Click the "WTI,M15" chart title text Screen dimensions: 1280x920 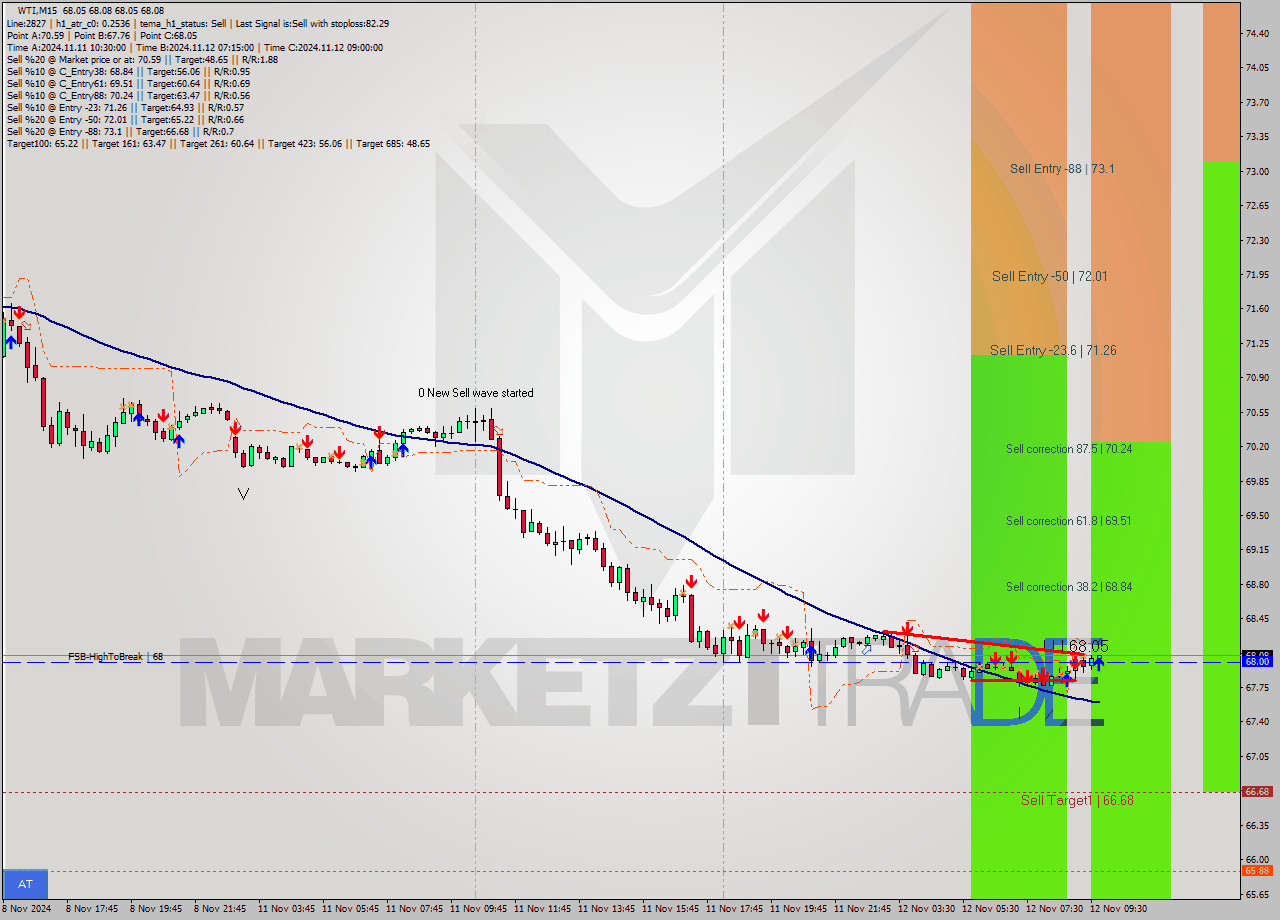point(37,11)
